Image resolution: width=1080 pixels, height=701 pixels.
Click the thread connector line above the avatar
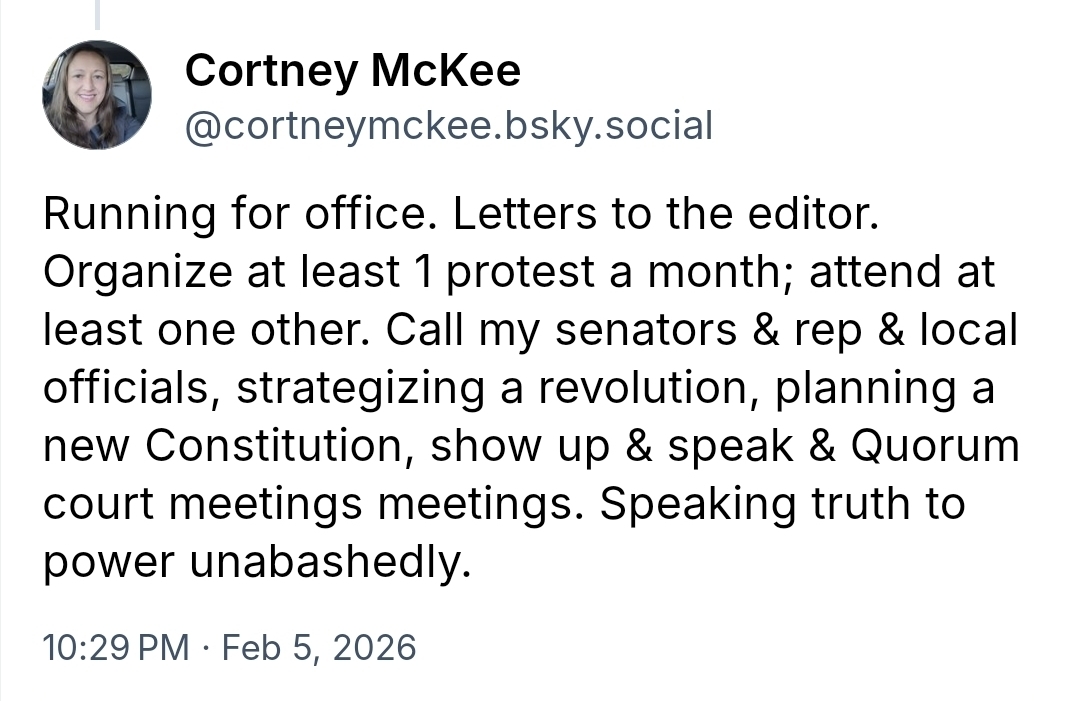pyautogui.click(x=97, y=14)
